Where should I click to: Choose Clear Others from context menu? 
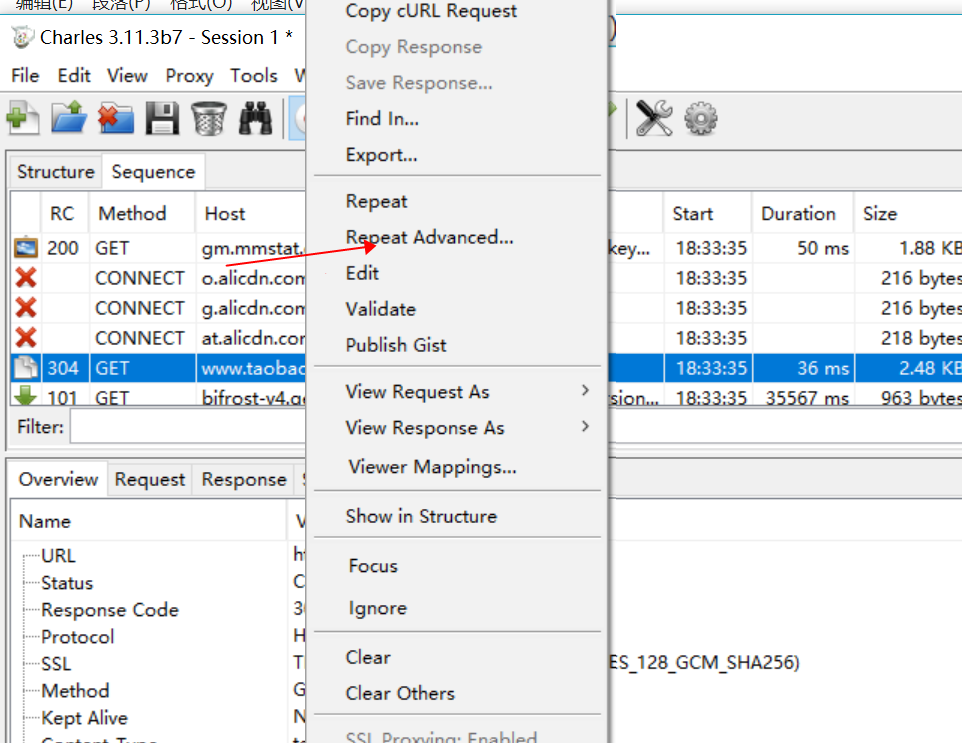point(400,693)
